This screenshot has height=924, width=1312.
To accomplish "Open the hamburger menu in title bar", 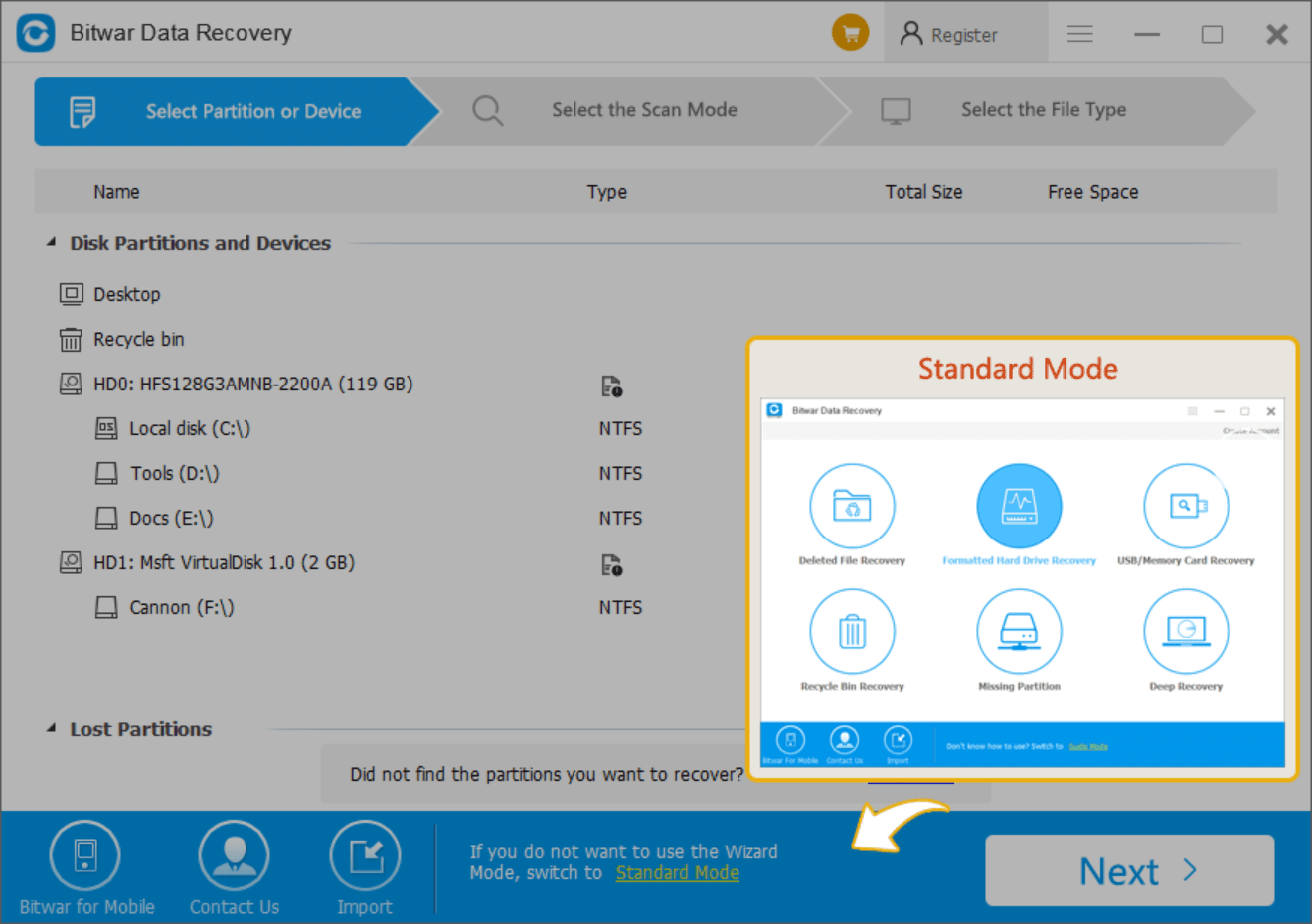I will [x=1079, y=35].
